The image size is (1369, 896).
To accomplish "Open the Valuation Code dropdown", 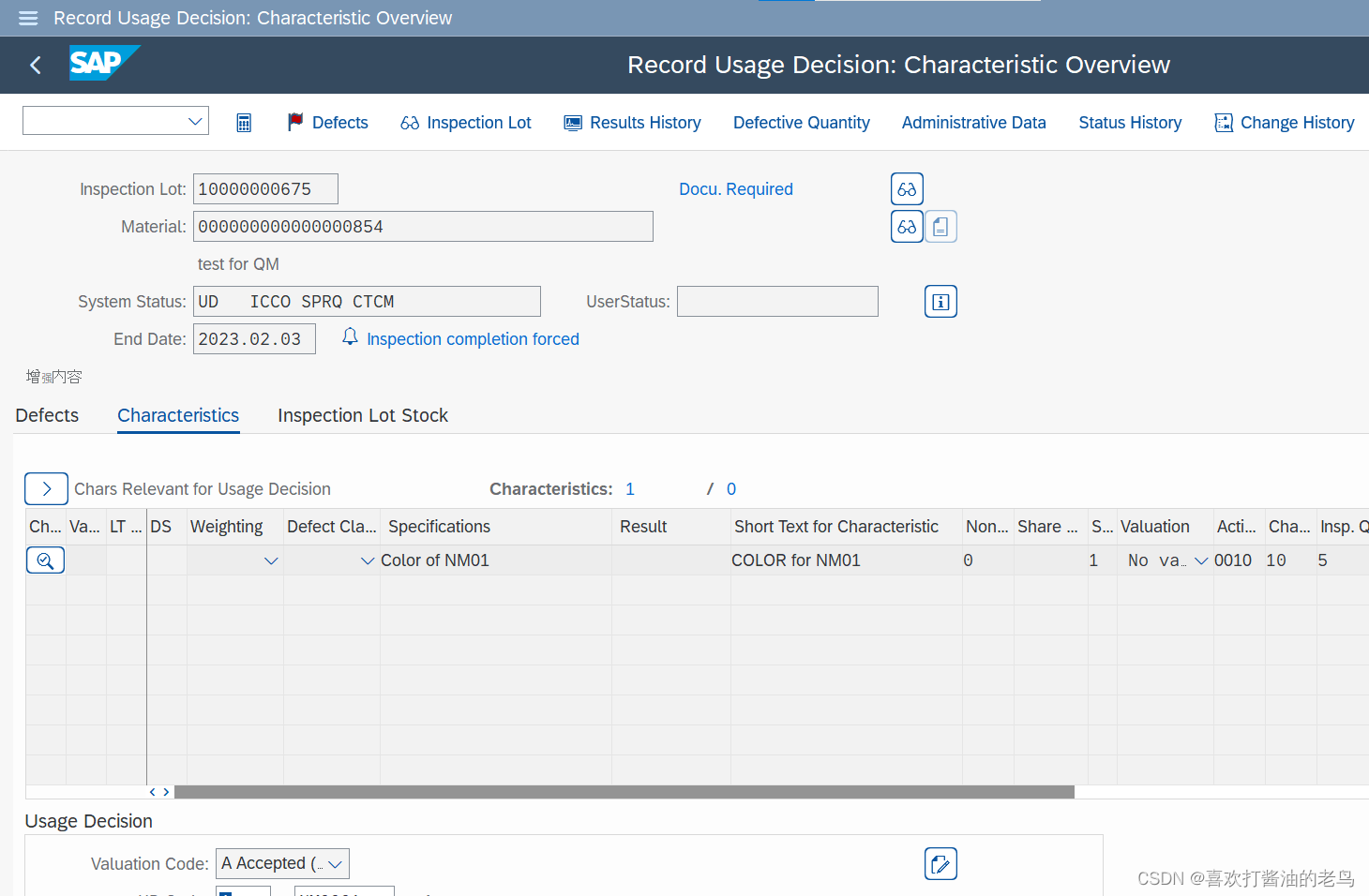I will pos(336,863).
